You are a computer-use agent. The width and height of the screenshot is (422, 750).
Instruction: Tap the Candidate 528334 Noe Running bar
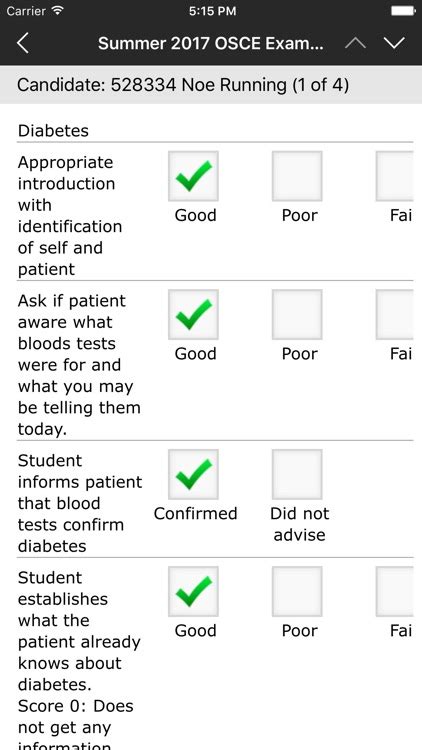tap(211, 85)
